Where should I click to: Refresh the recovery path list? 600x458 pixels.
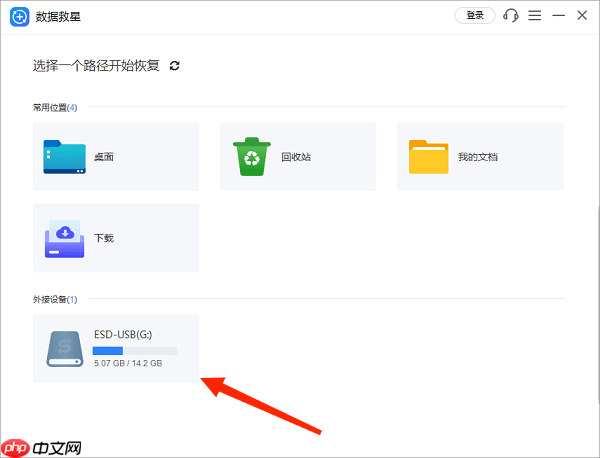coord(175,66)
